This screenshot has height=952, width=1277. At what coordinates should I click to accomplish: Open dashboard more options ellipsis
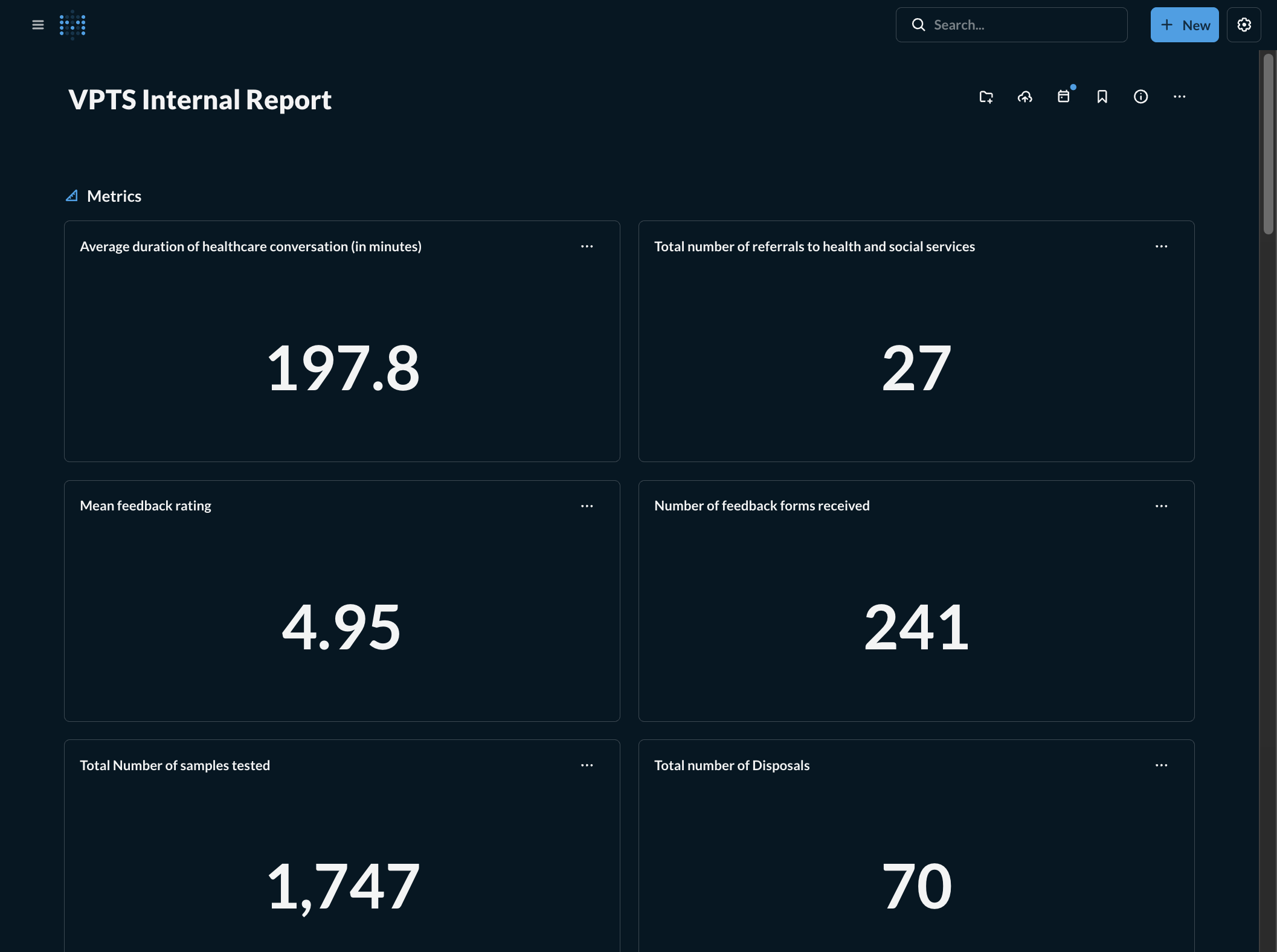tap(1179, 97)
